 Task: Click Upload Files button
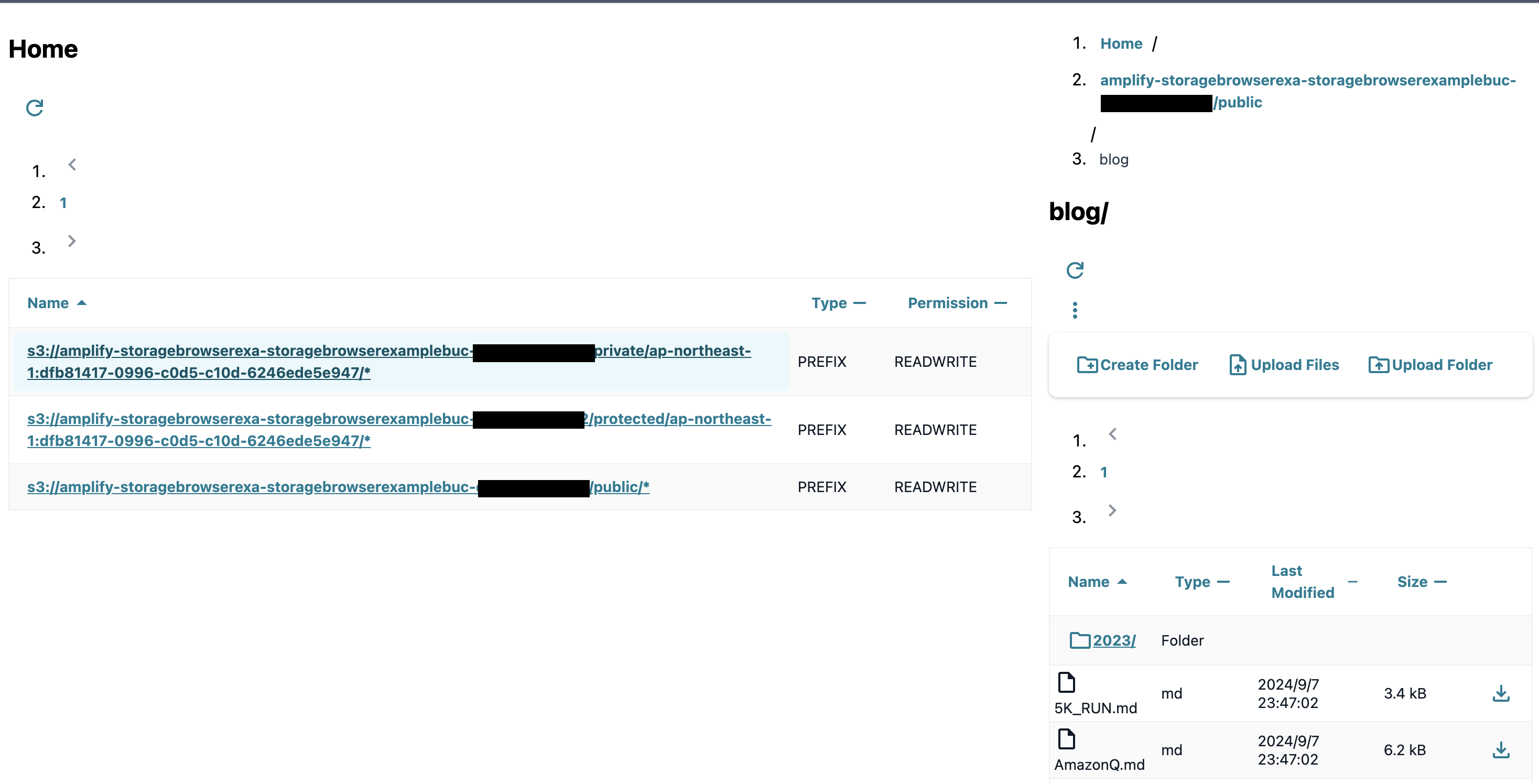coord(1284,365)
